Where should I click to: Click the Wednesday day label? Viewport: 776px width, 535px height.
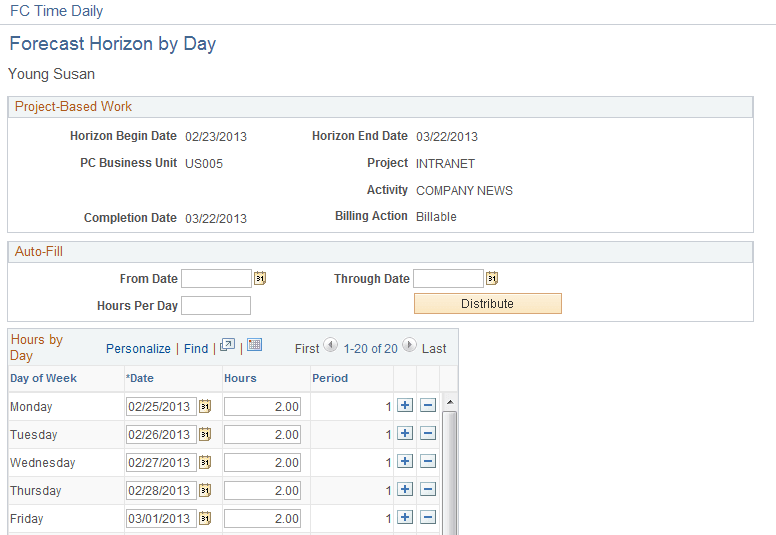tap(43, 463)
